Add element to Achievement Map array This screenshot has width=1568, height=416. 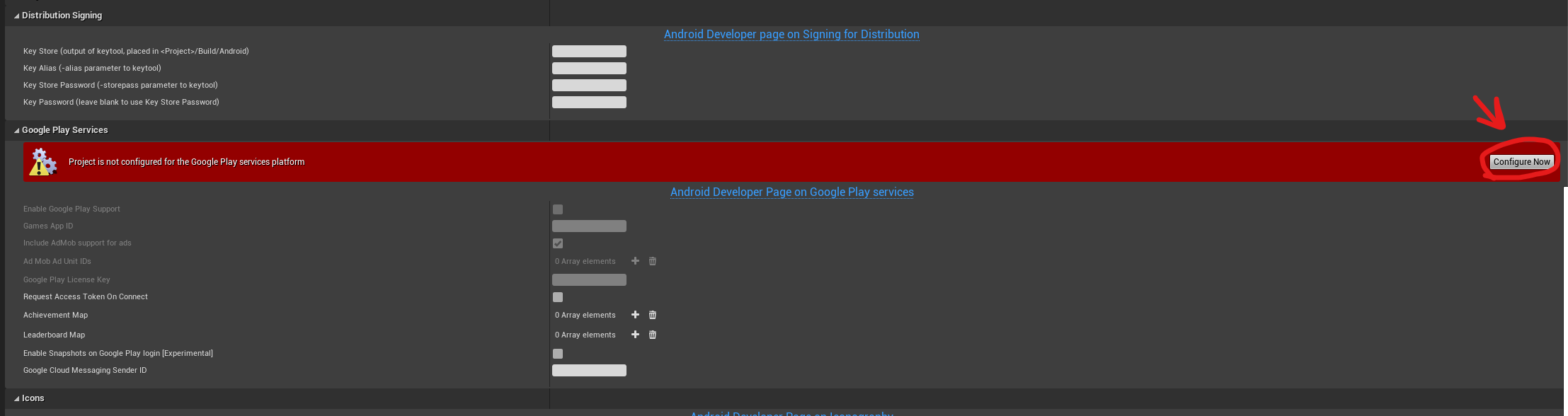pyautogui.click(x=635, y=315)
